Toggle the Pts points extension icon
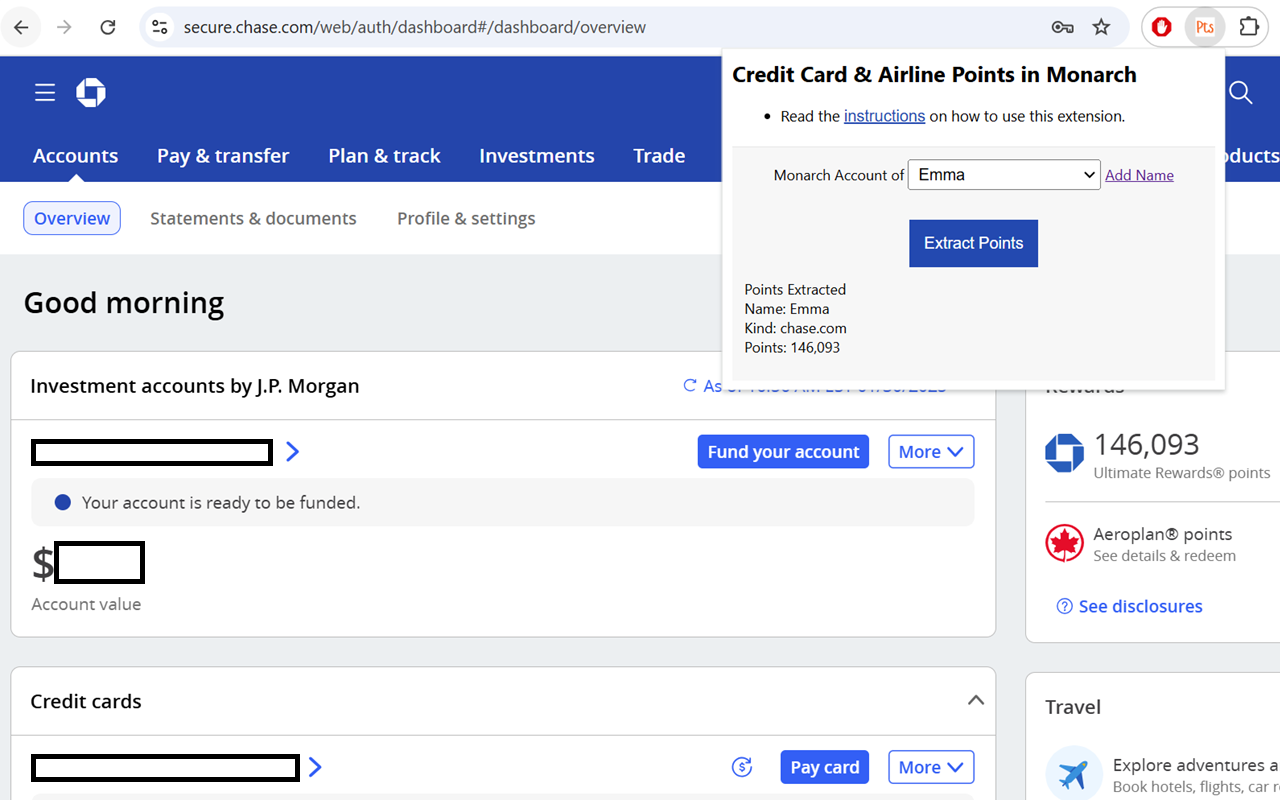This screenshot has height=800, width=1280. [x=1205, y=27]
